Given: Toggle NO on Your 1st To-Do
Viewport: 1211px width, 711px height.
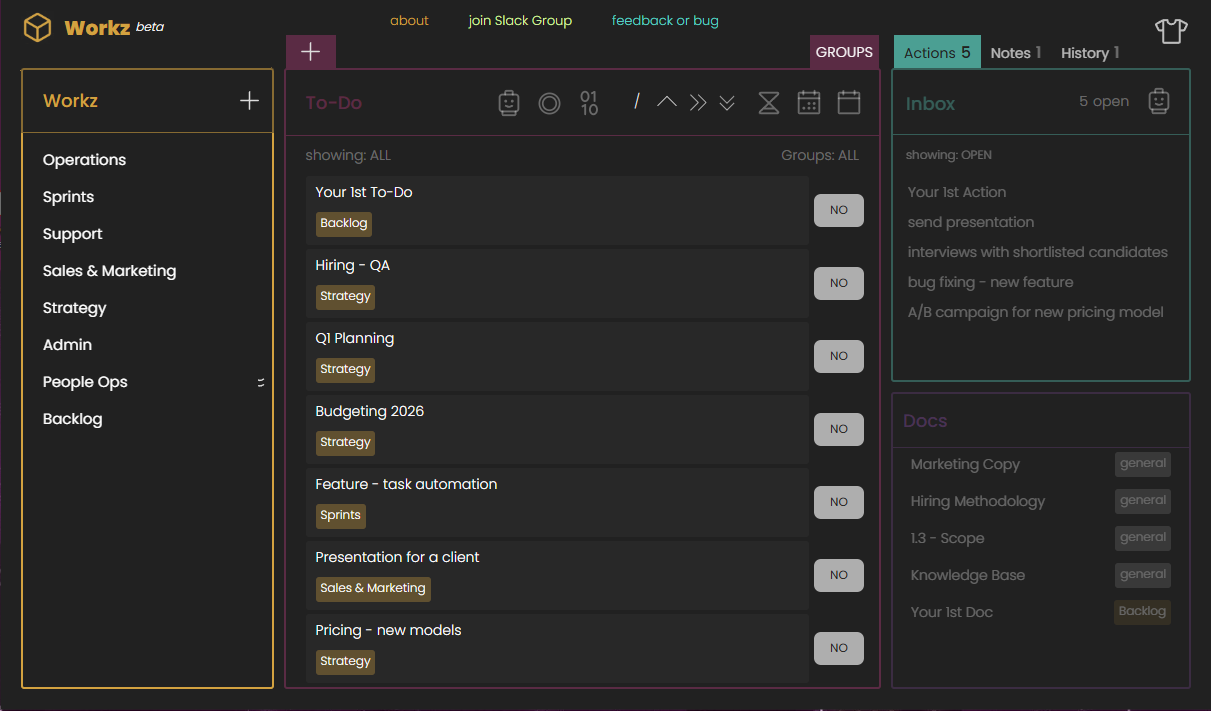Looking at the screenshot, I should [x=838, y=210].
